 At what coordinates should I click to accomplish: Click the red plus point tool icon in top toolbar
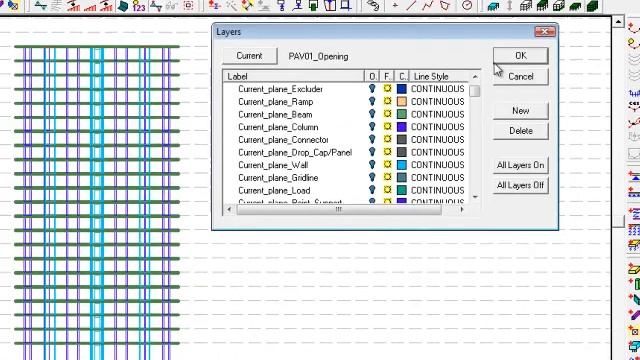click(x=395, y=6)
